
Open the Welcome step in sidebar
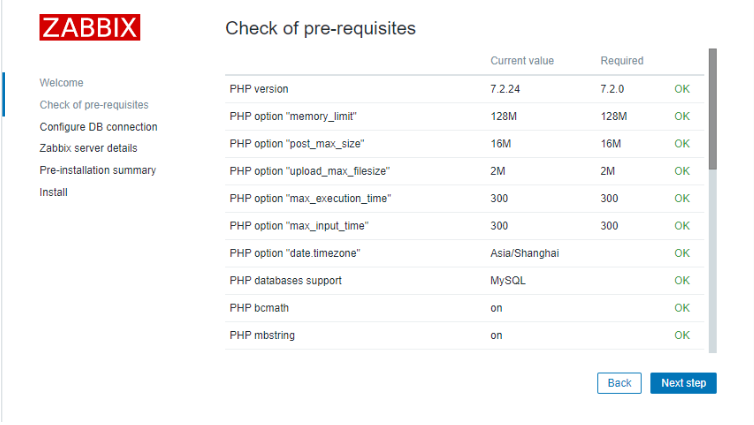[x=62, y=83]
